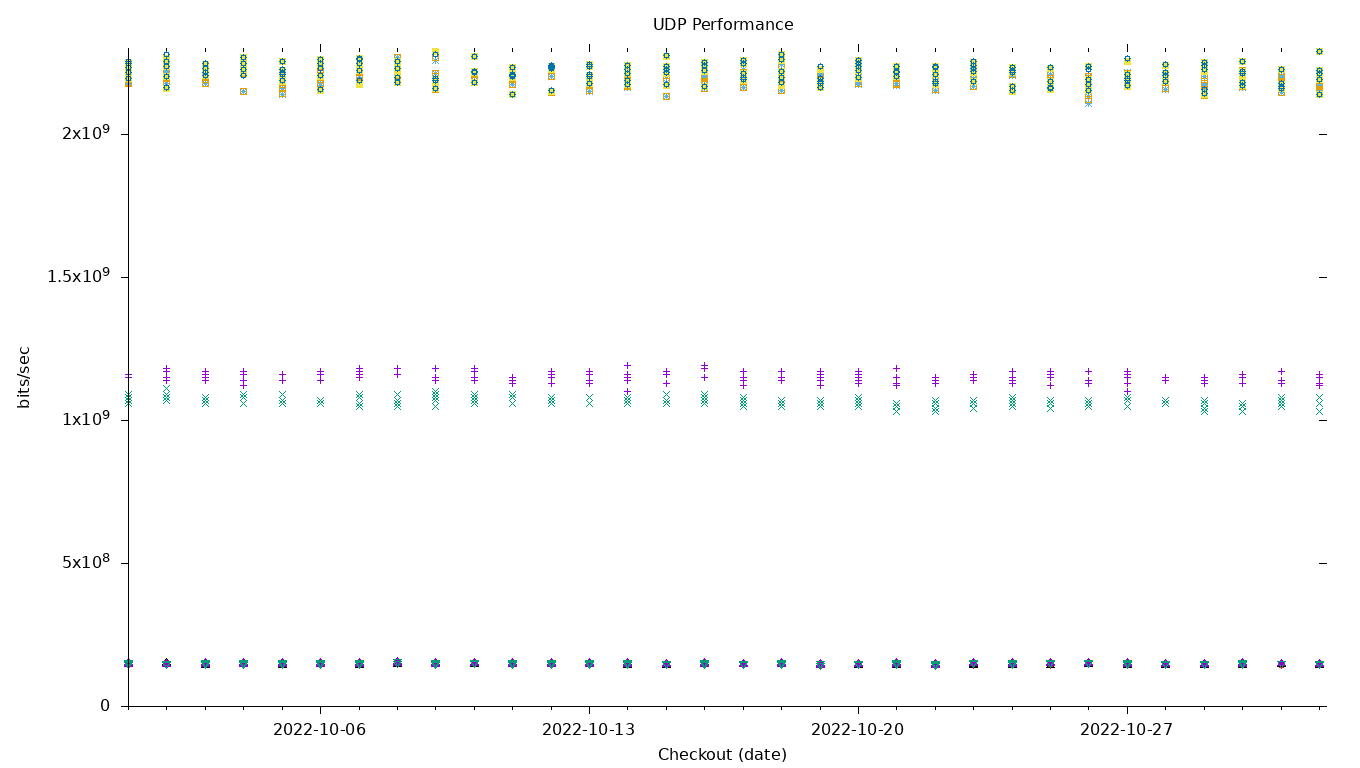The image size is (1360, 768).
Task: Click the 2022-10-20 date label
Action: click(858, 730)
